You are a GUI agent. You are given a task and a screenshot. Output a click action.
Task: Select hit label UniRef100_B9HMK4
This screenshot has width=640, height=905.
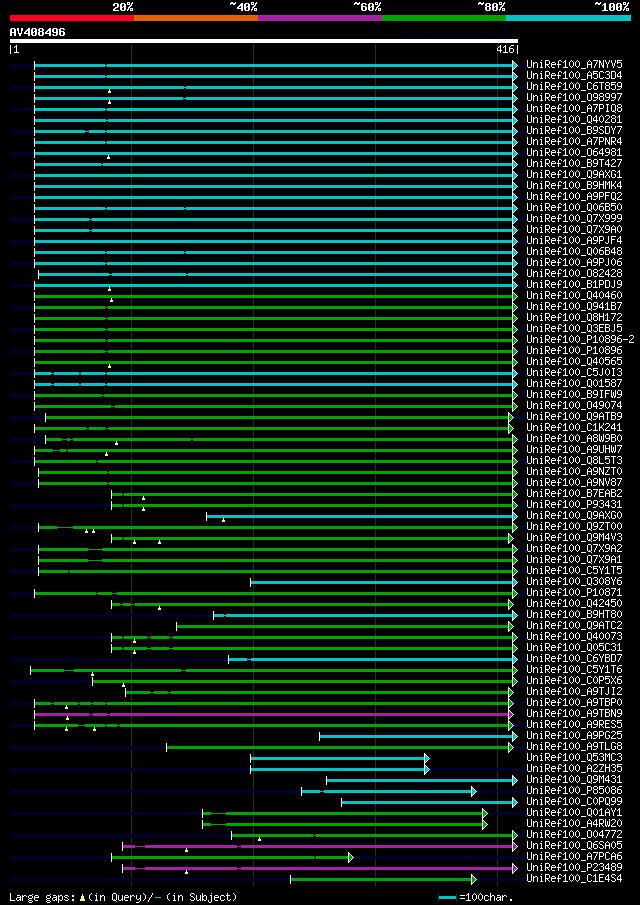coord(574,185)
